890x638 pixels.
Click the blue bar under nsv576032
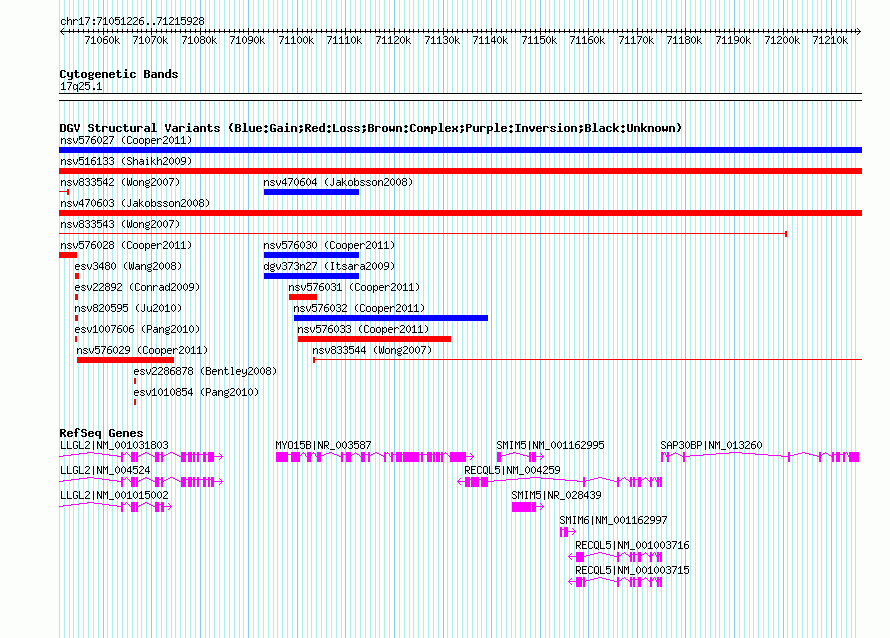click(391, 318)
